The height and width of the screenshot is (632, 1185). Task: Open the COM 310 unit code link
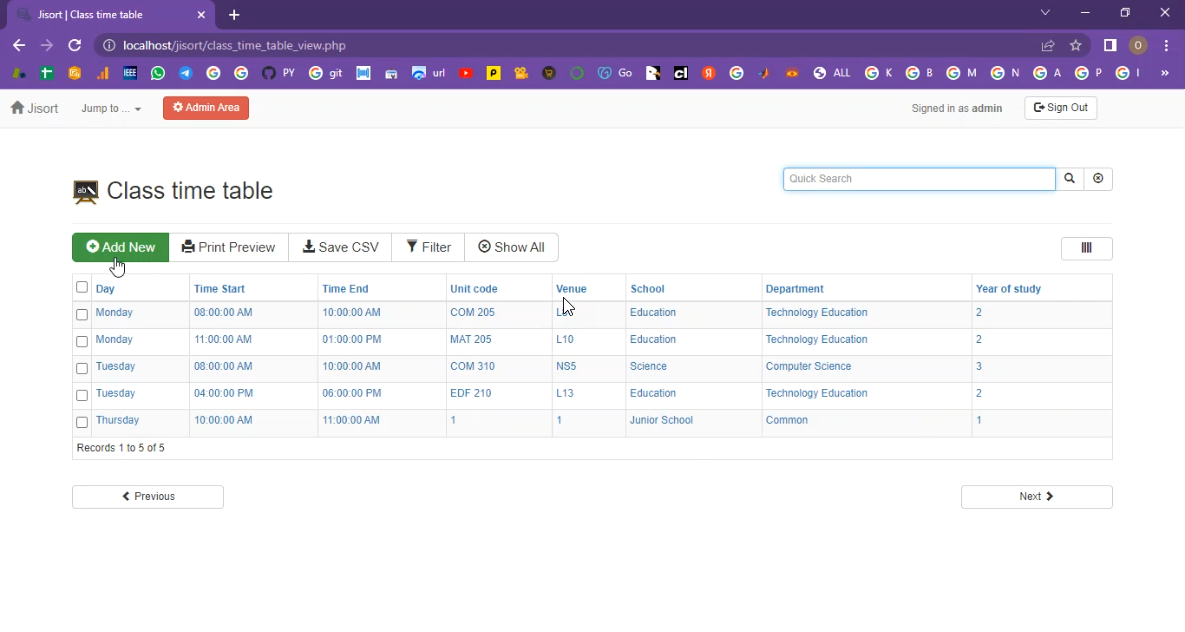click(x=472, y=367)
